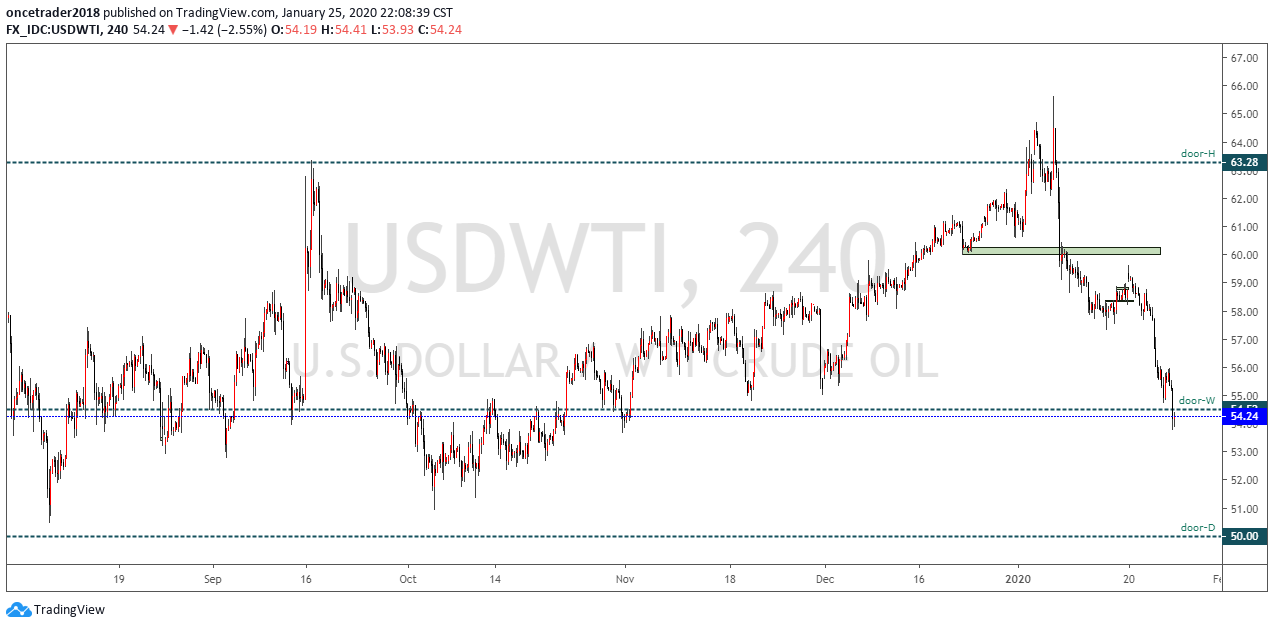Click the H:54.41 high value

coord(343,29)
